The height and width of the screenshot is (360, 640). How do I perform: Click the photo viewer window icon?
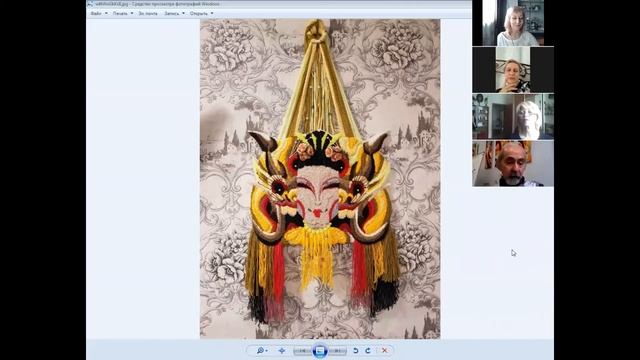point(90,4)
